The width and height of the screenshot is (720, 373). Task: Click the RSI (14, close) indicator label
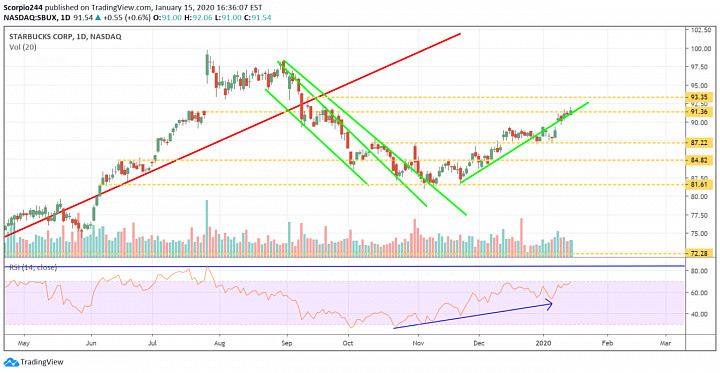coord(34,268)
